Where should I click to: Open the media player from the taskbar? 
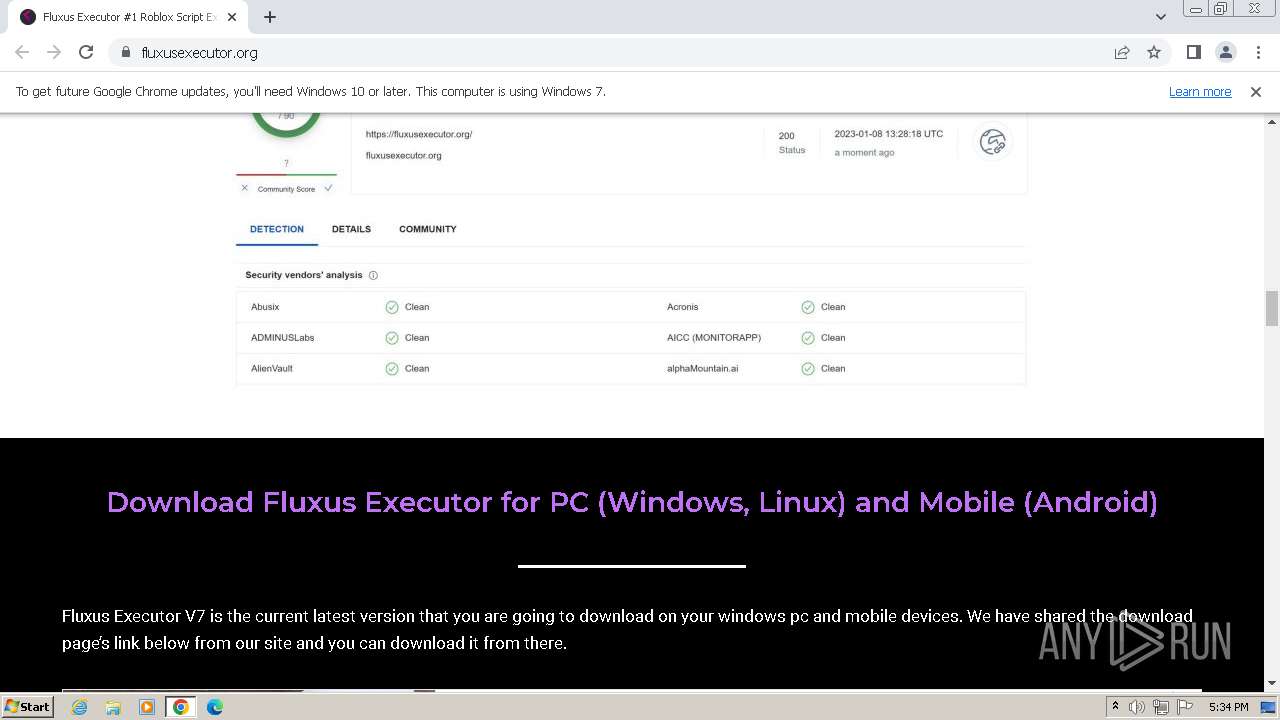pyautogui.click(x=147, y=707)
